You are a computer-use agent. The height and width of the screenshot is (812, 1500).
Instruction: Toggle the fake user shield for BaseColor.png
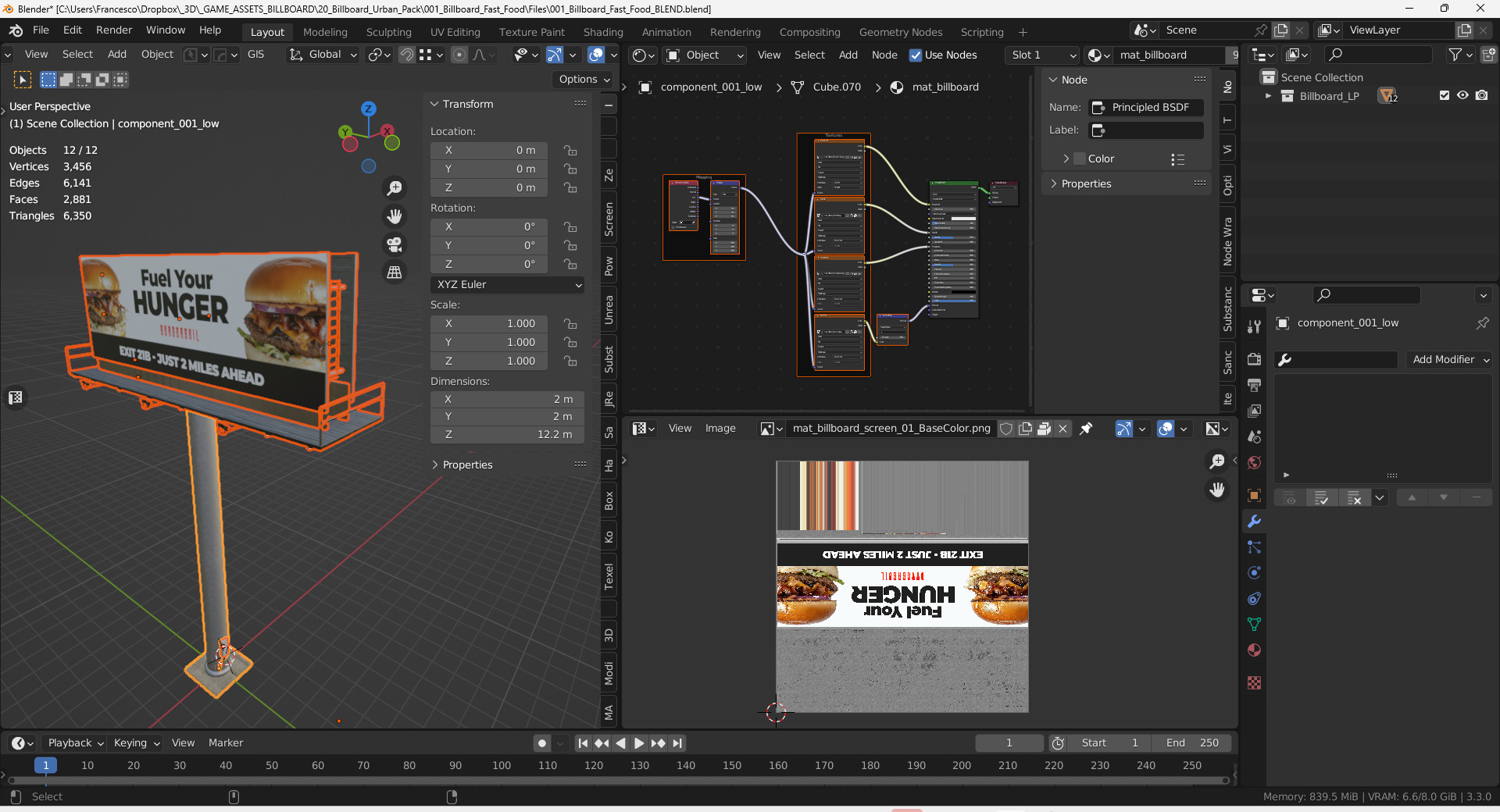coord(1006,429)
